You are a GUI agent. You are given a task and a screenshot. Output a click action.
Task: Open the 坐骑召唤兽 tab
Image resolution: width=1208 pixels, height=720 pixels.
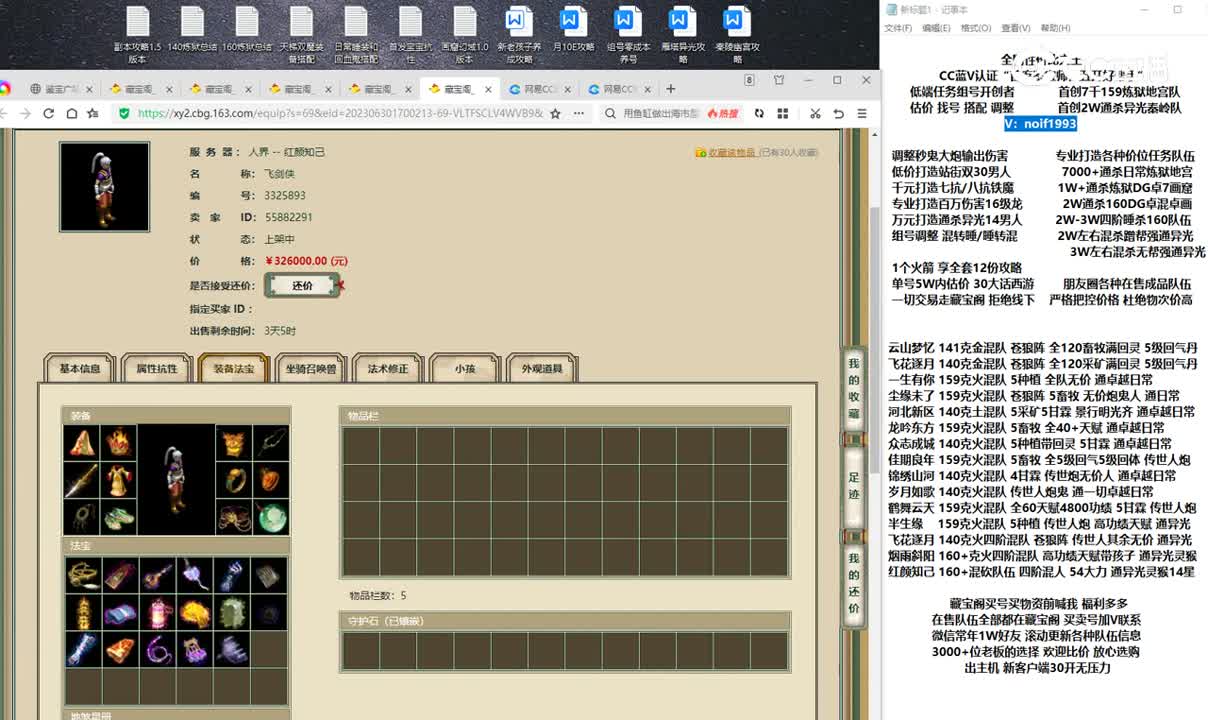(x=310, y=369)
